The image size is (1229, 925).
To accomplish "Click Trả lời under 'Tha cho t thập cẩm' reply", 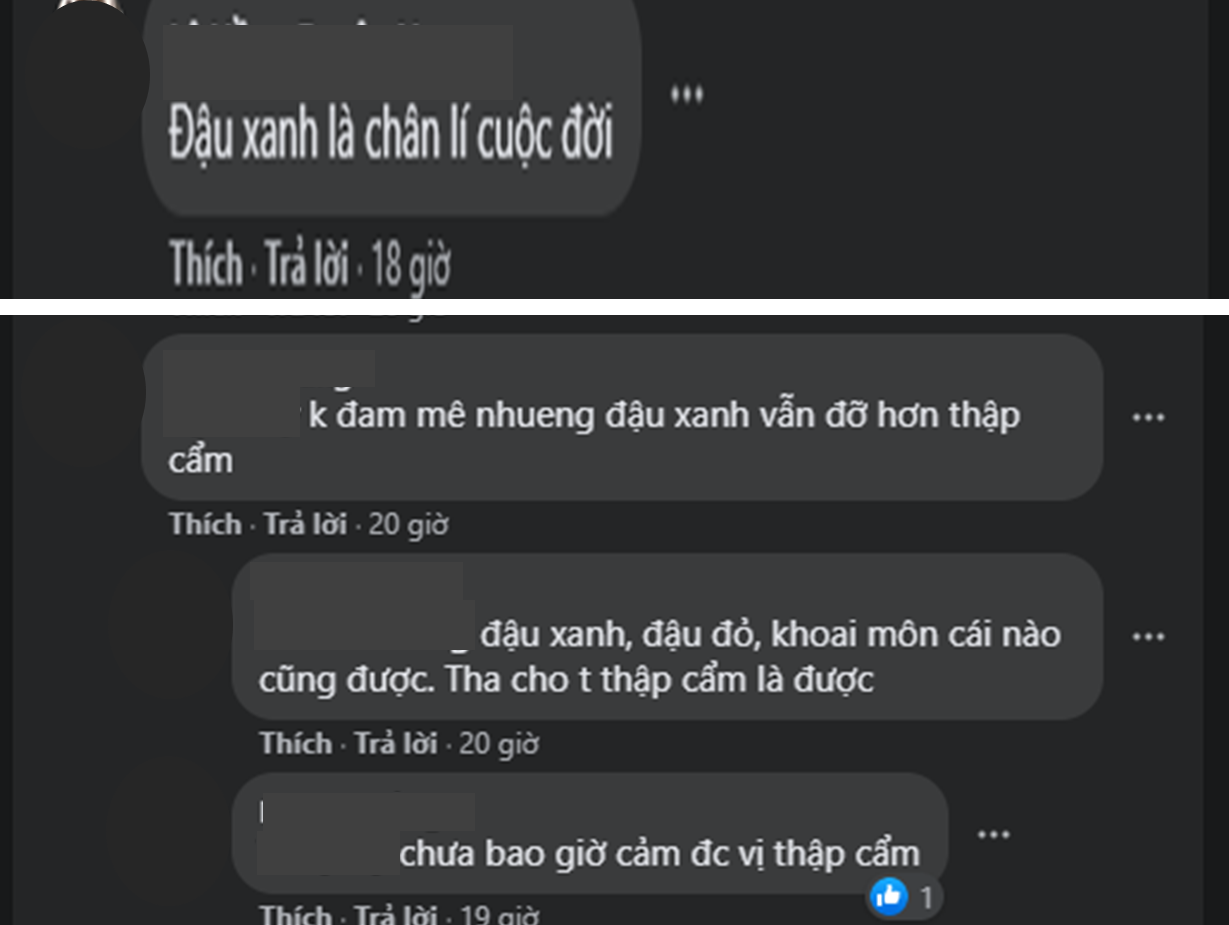I will 396,743.
